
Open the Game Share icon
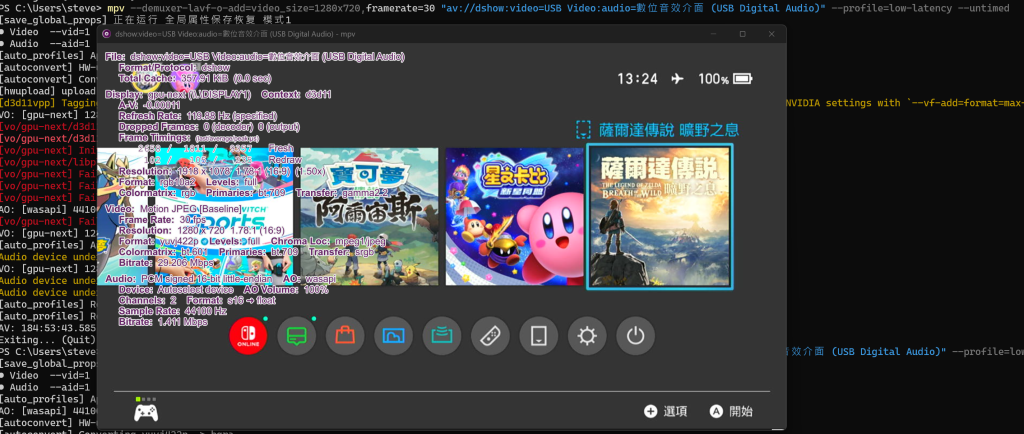click(x=442, y=336)
